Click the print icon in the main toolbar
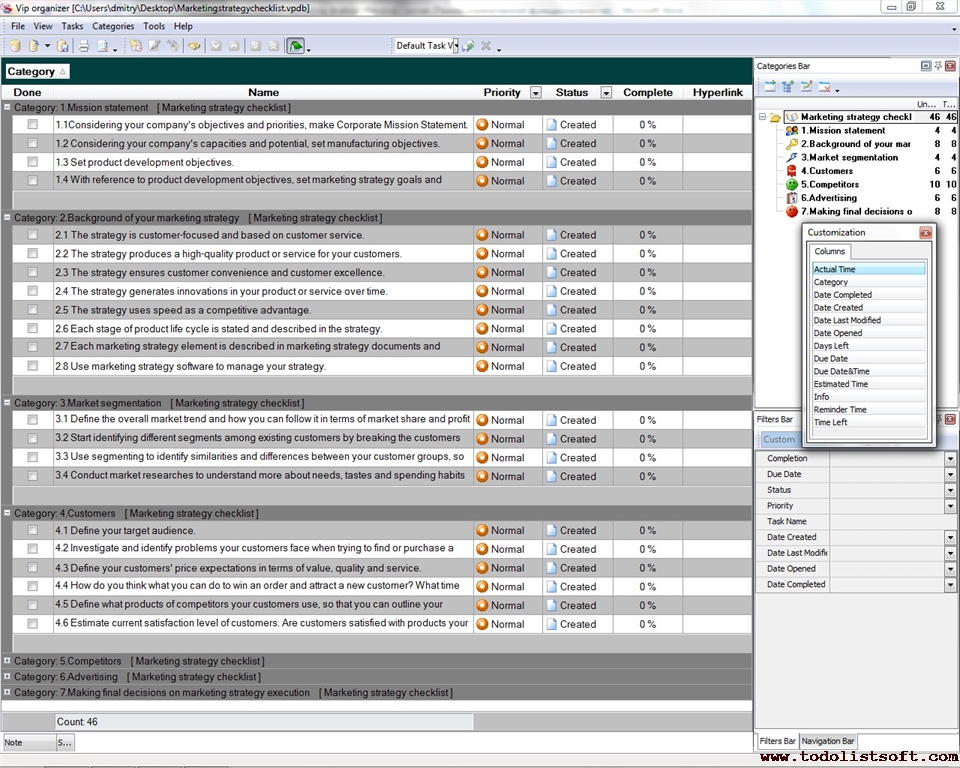960x768 pixels. coord(84,46)
